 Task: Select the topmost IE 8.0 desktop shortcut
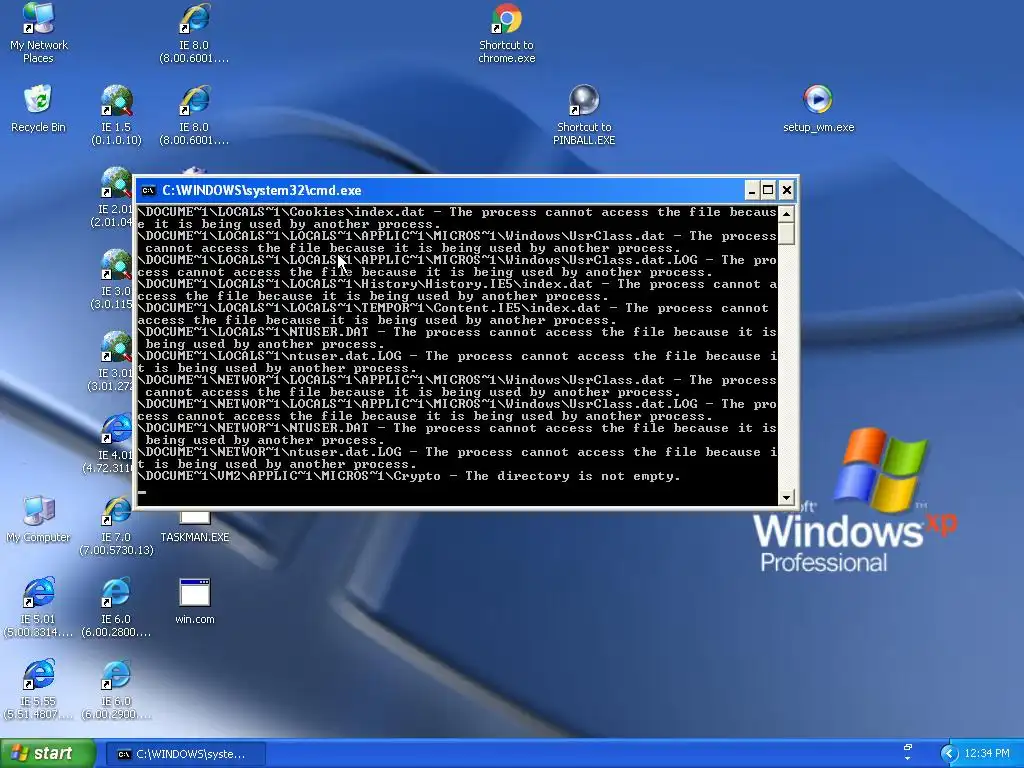pyautogui.click(x=194, y=33)
